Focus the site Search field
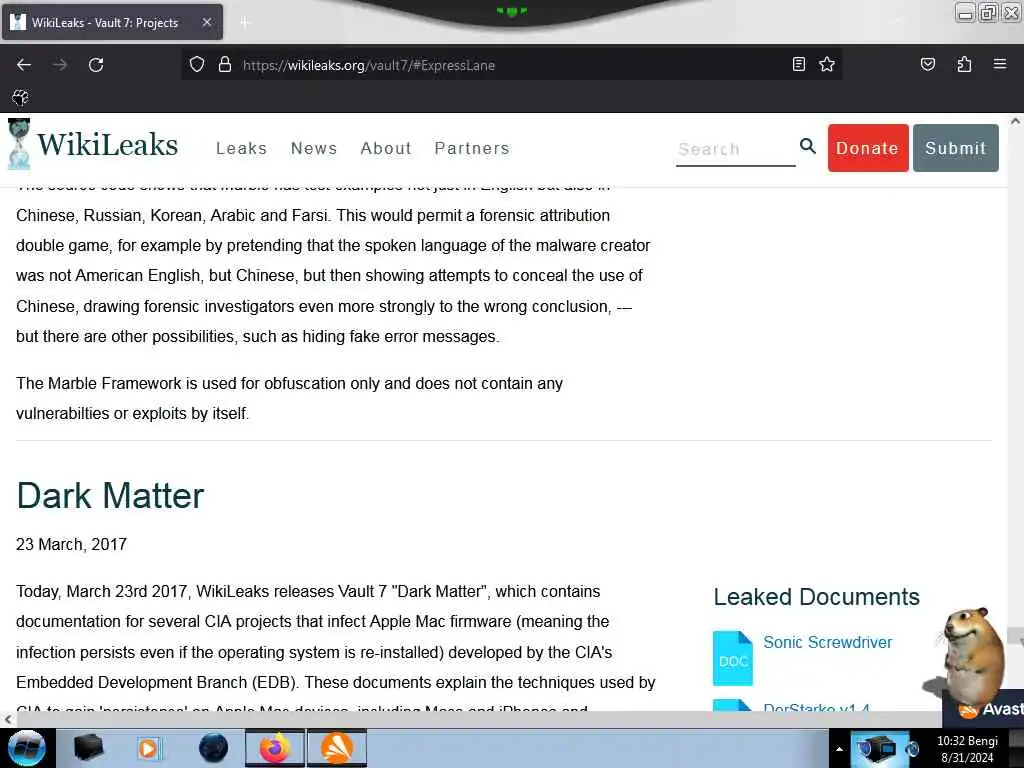Image resolution: width=1024 pixels, height=768 pixels. point(735,150)
